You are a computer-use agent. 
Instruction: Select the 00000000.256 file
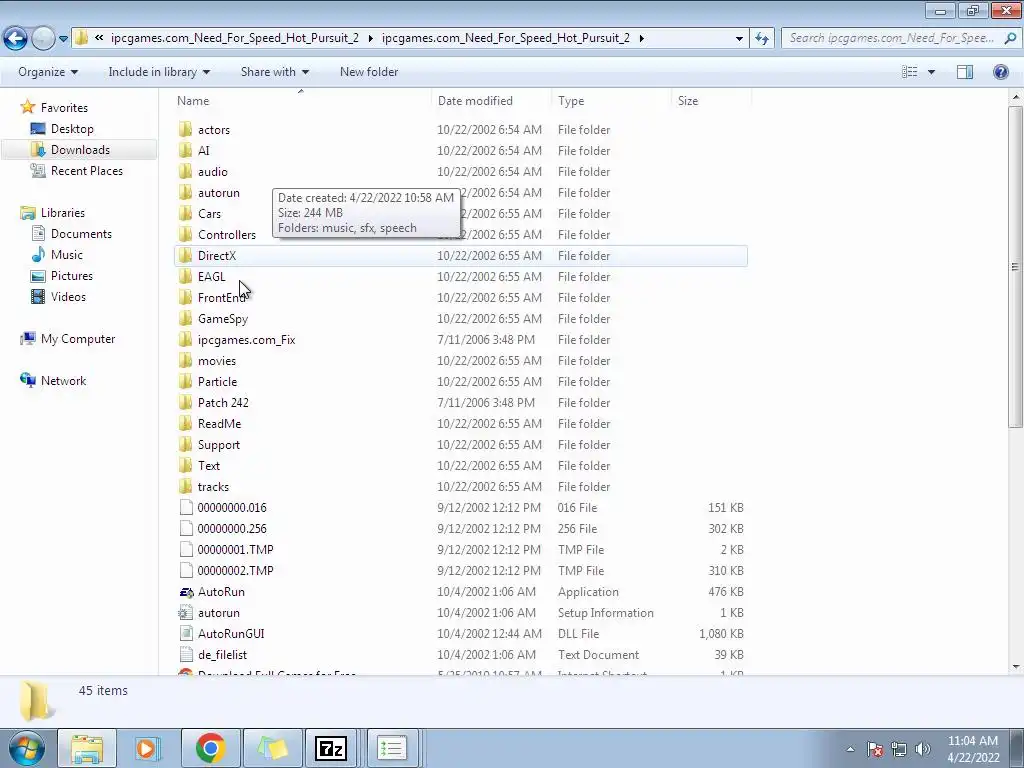(232, 528)
